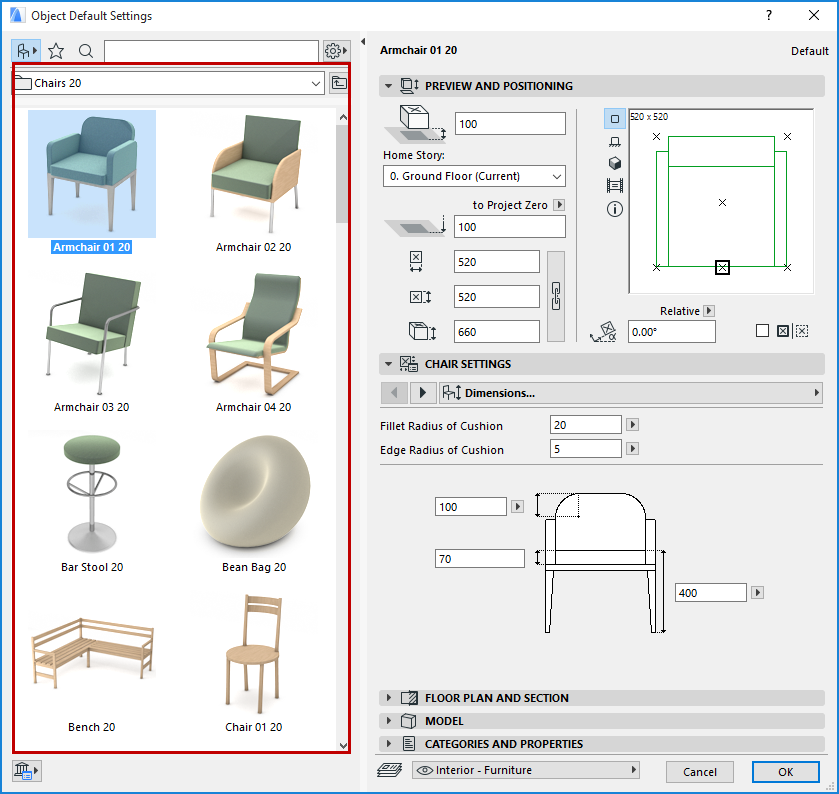Show the object info preview icon
Image resolution: width=839 pixels, height=794 pixels.
click(x=615, y=209)
